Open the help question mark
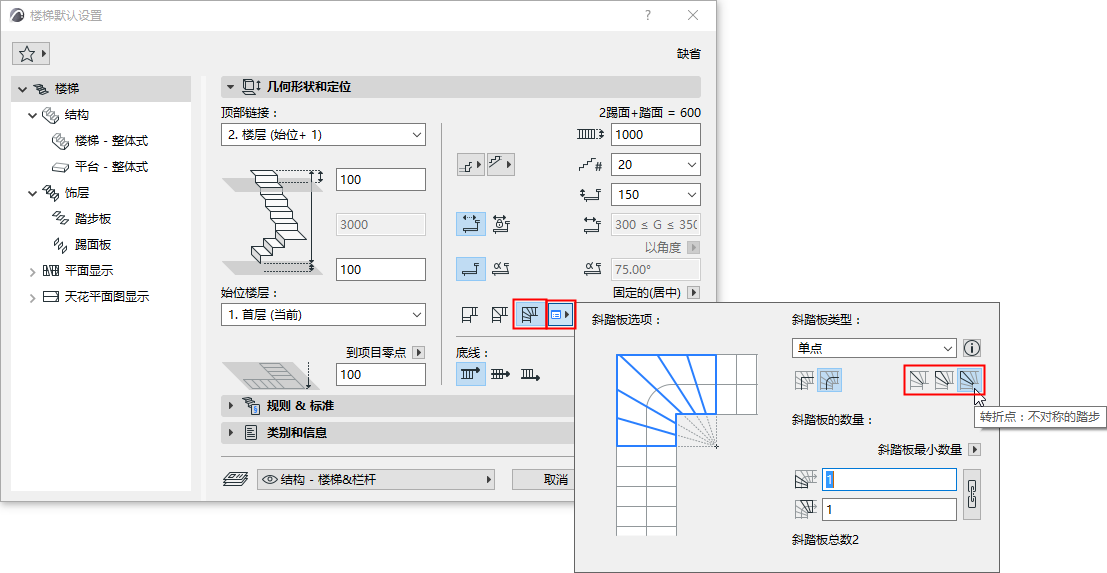1107x573 pixels. [648, 16]
